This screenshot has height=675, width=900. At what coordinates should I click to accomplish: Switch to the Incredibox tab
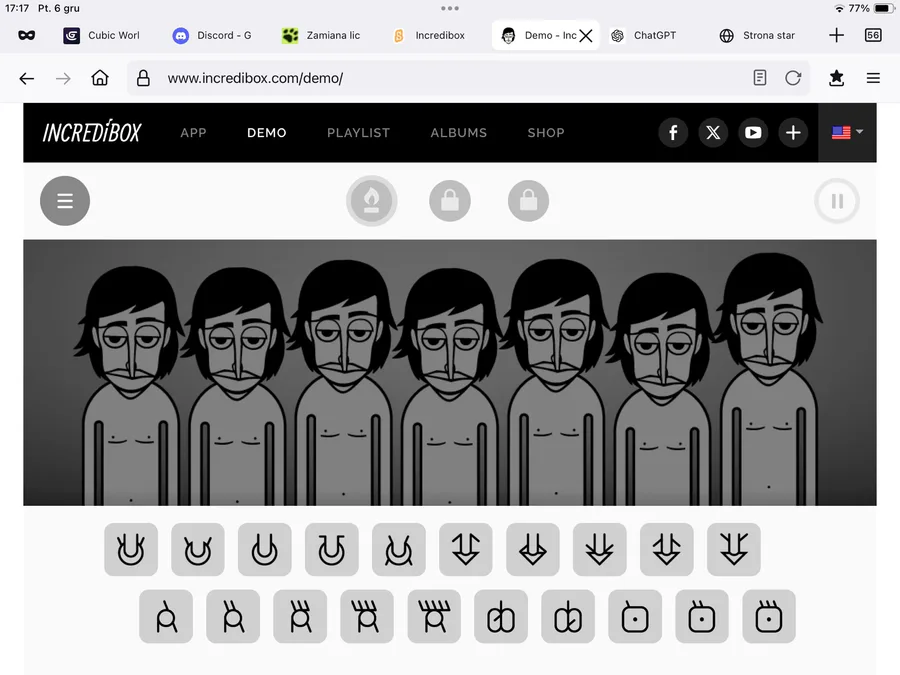pos(429,36)
